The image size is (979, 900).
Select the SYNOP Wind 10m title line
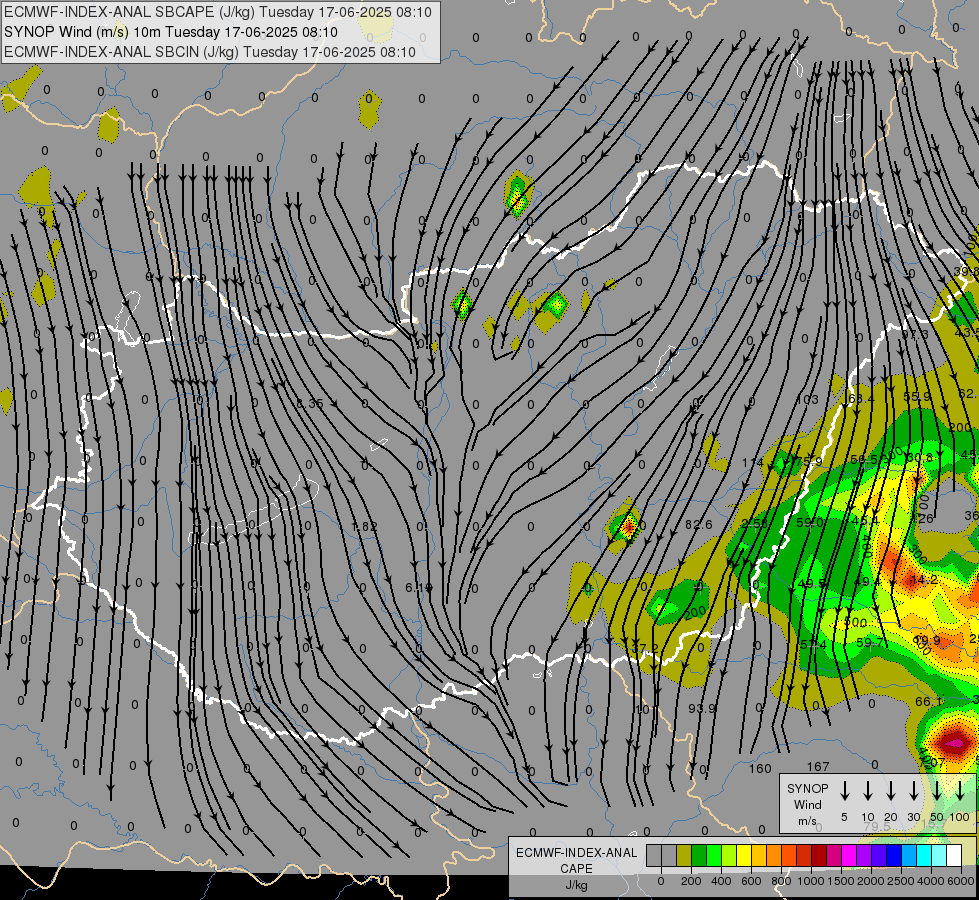(x=170, y=32)
